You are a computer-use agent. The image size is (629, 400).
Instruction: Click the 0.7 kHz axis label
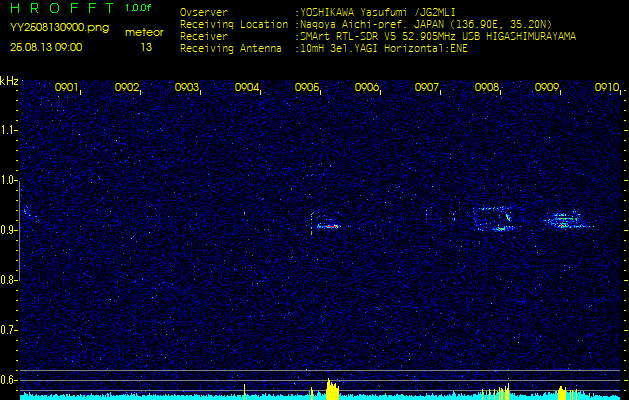[x=8, y=330]
